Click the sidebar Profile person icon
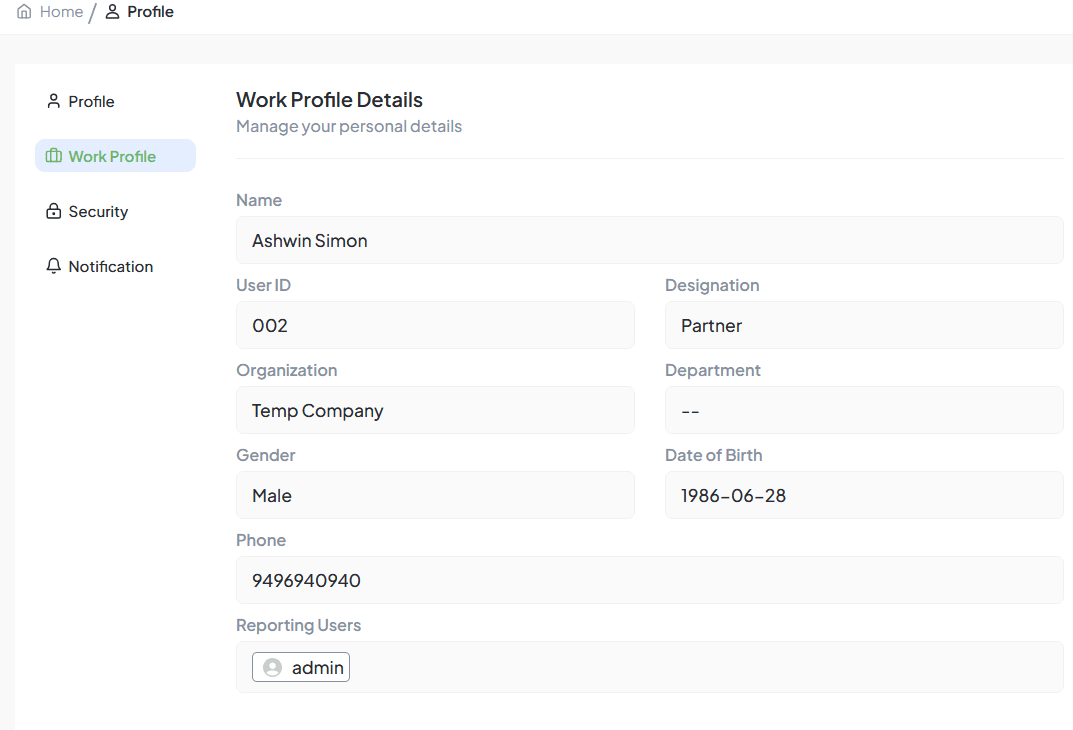The height and width of the screenshot is (730, 1073). (x=54, y=101)
